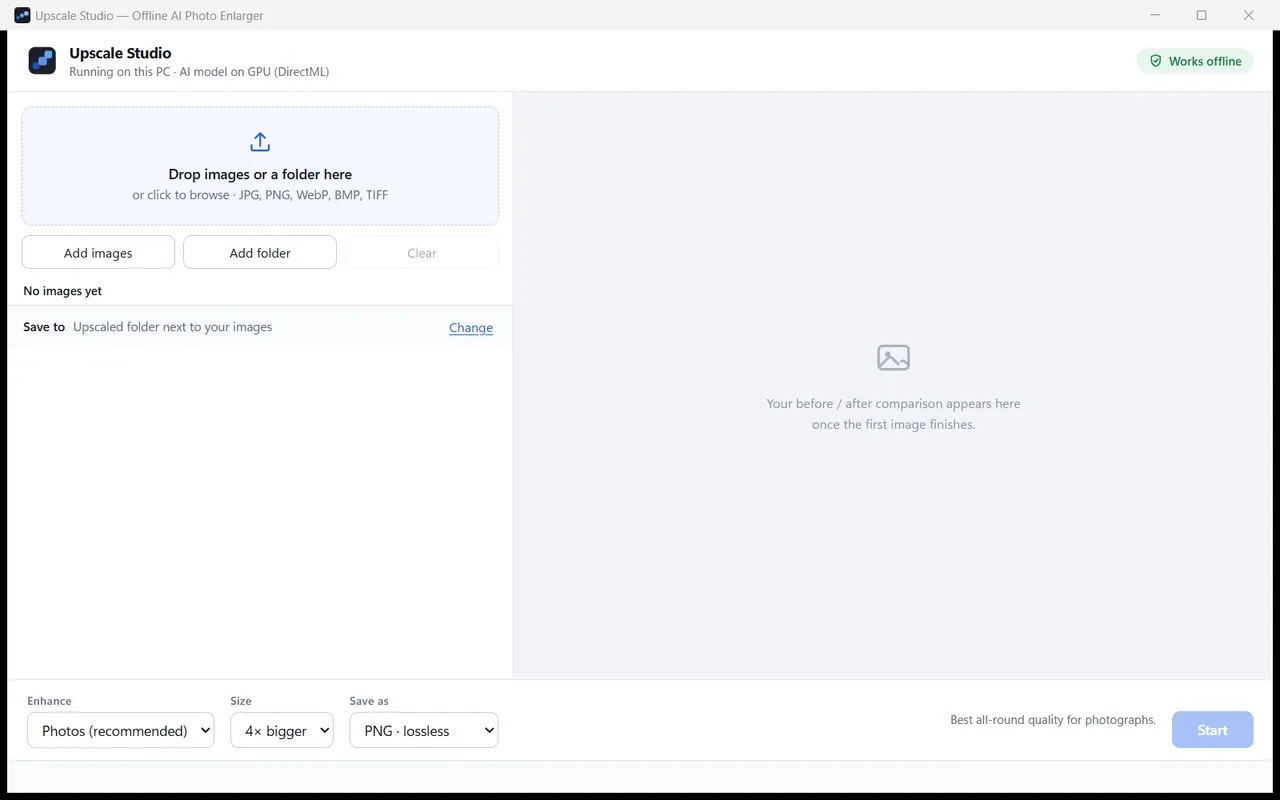Click 'Upscaled folder next to your images' text
The width and height of the screenshot is (1280, 800).
coord(173,327)
